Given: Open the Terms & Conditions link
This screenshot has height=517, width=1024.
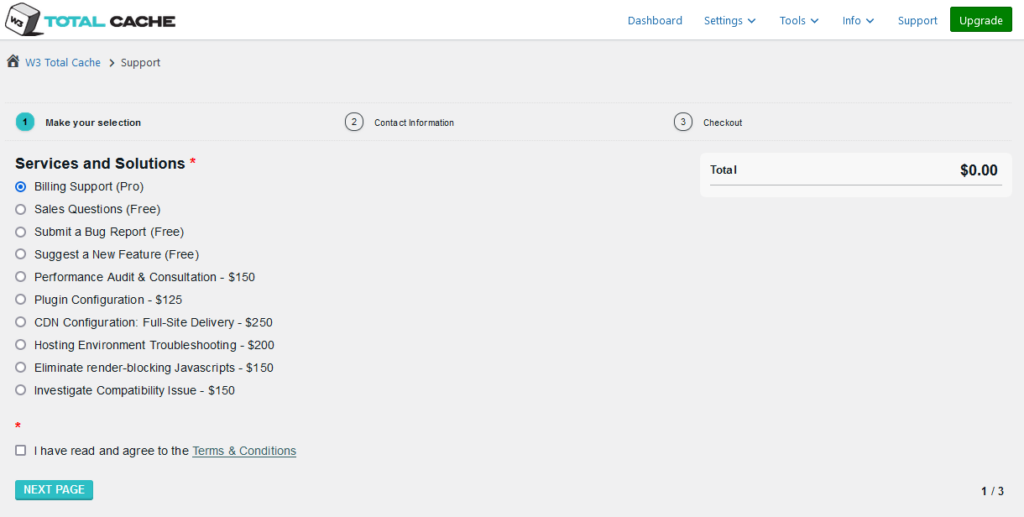Looking at the screenshot, I should (x=244, y=451).
